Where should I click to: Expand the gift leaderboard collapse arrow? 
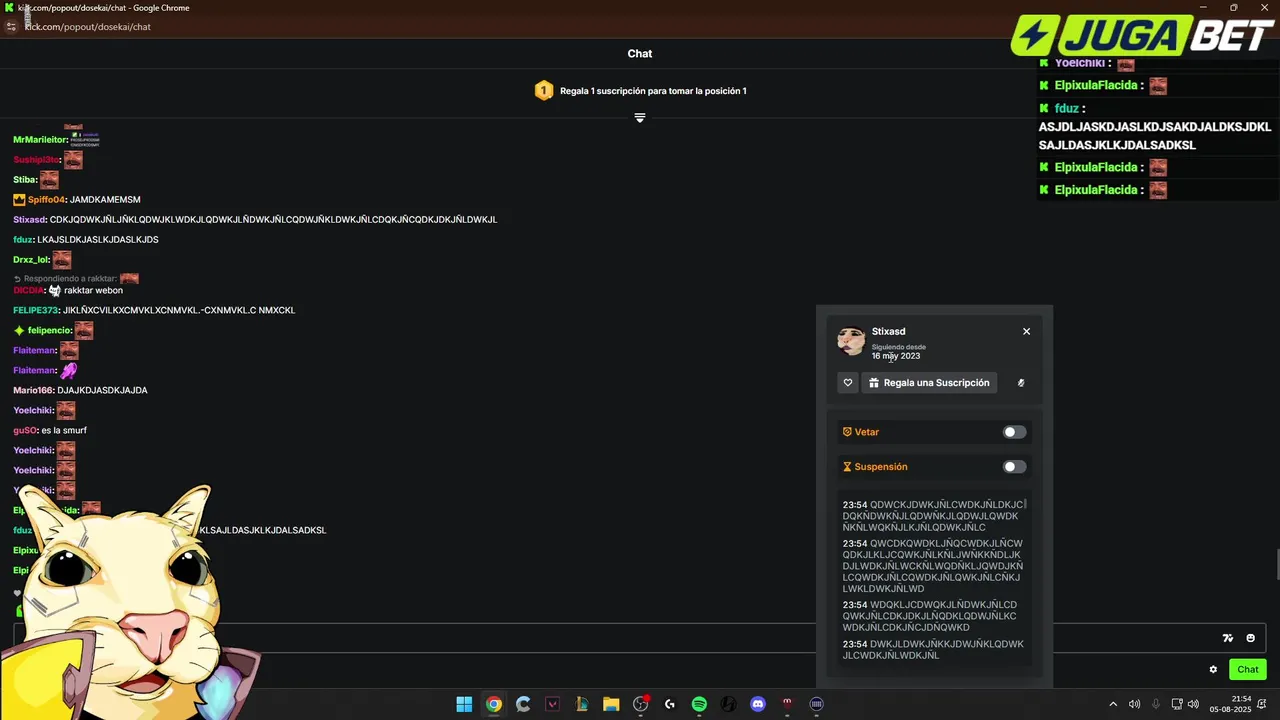click(640, 118)
